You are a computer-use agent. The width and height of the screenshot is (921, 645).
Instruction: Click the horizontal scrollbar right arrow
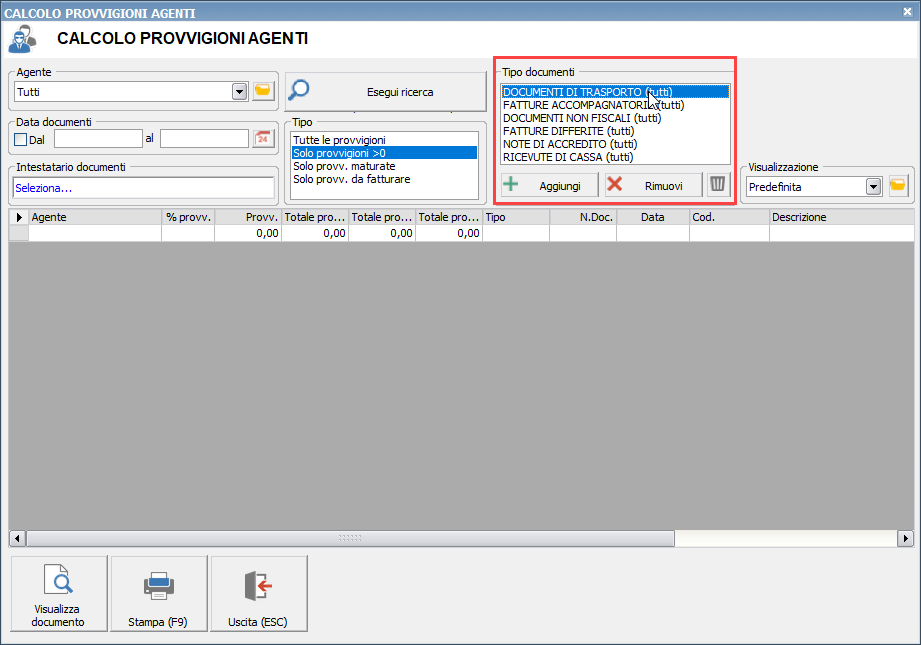[905, 538]
